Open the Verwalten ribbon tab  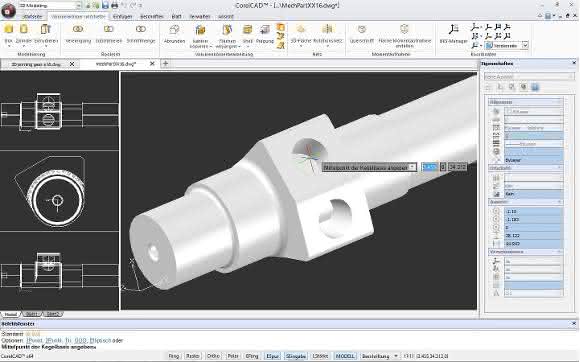pos(200,17)
